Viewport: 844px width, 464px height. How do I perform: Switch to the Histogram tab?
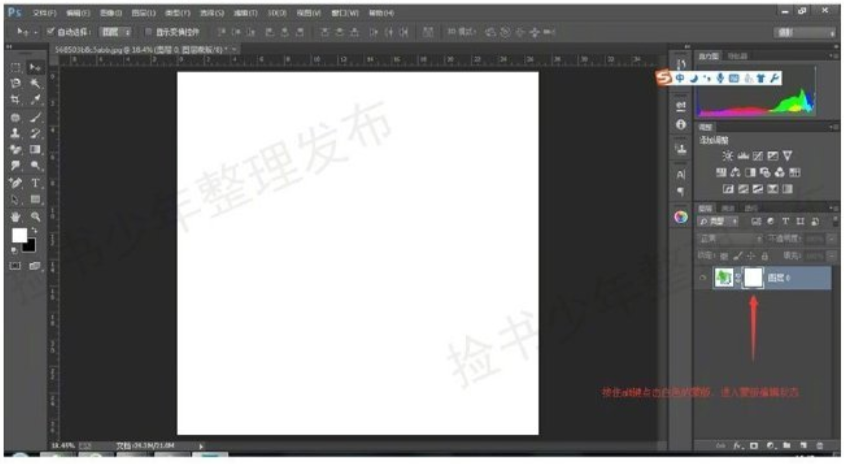(x=708, y=55)
